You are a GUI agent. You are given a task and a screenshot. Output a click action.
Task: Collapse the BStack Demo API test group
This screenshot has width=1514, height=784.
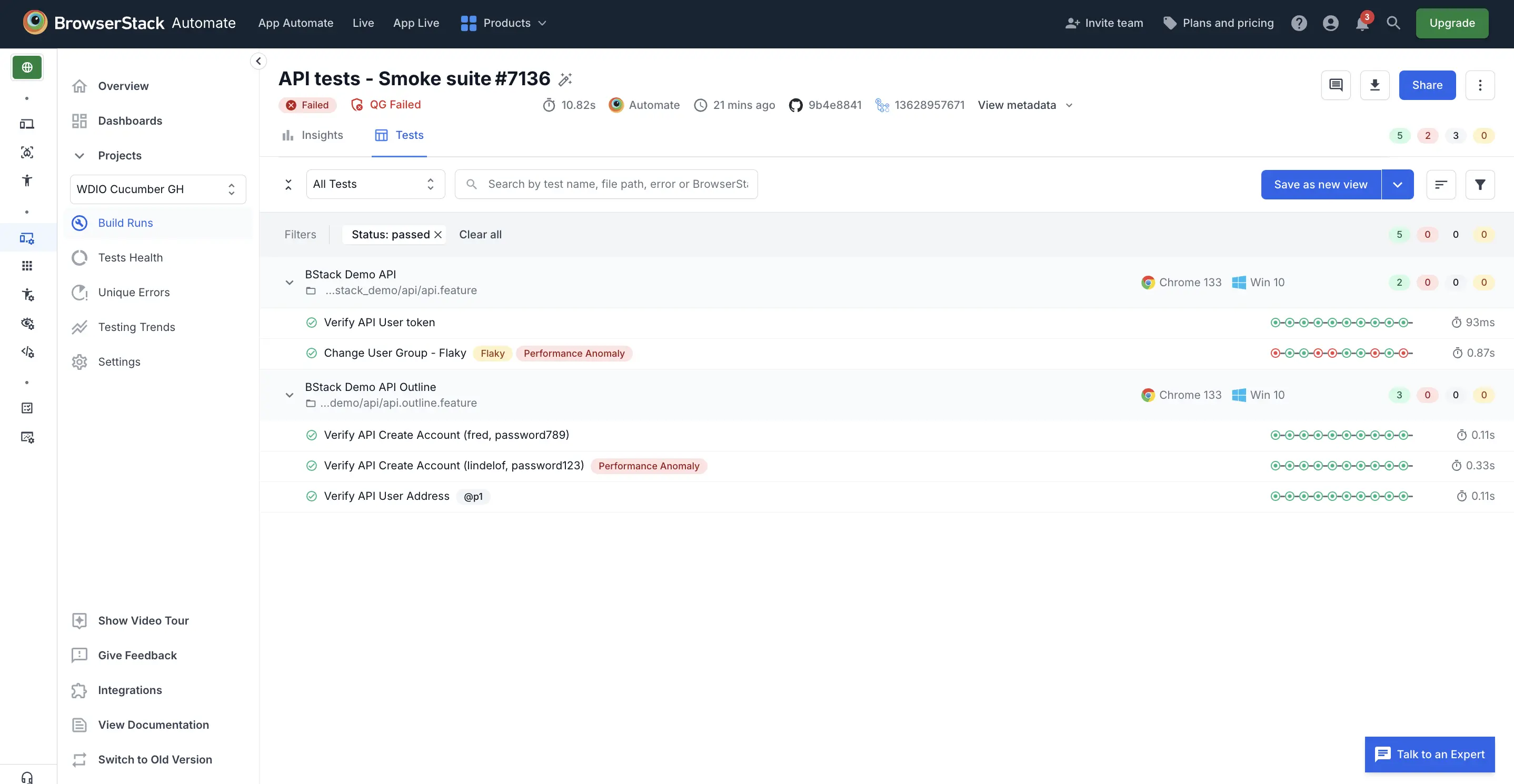[288, 283]
